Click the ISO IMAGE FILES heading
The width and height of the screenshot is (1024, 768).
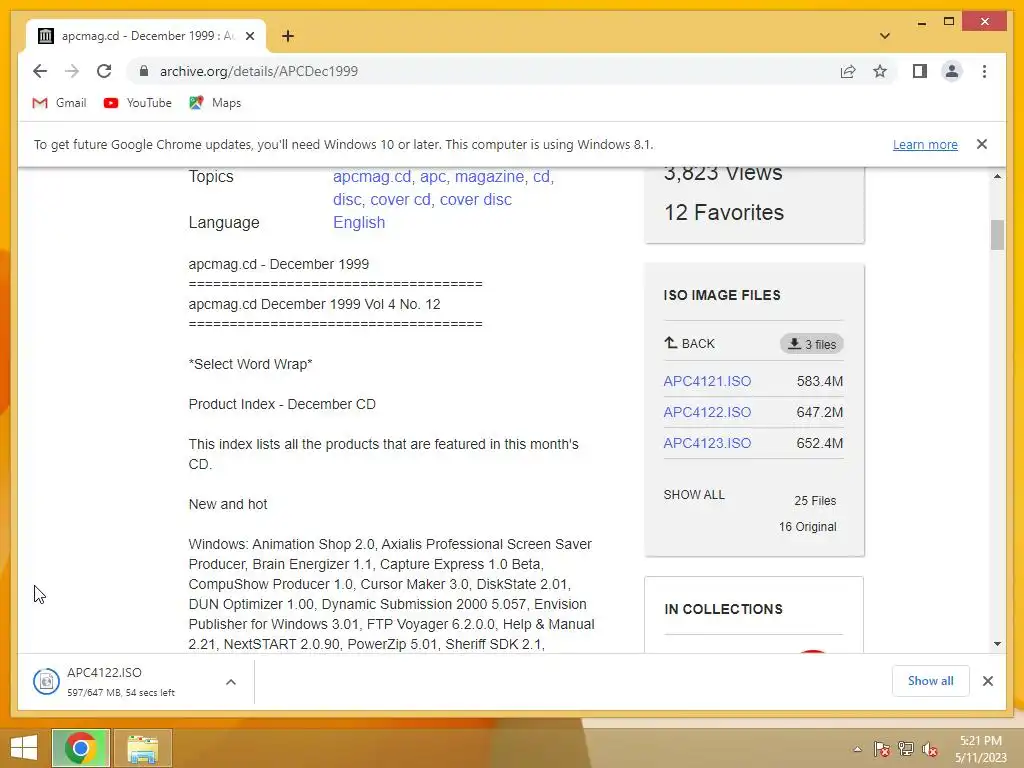point(722,295)
